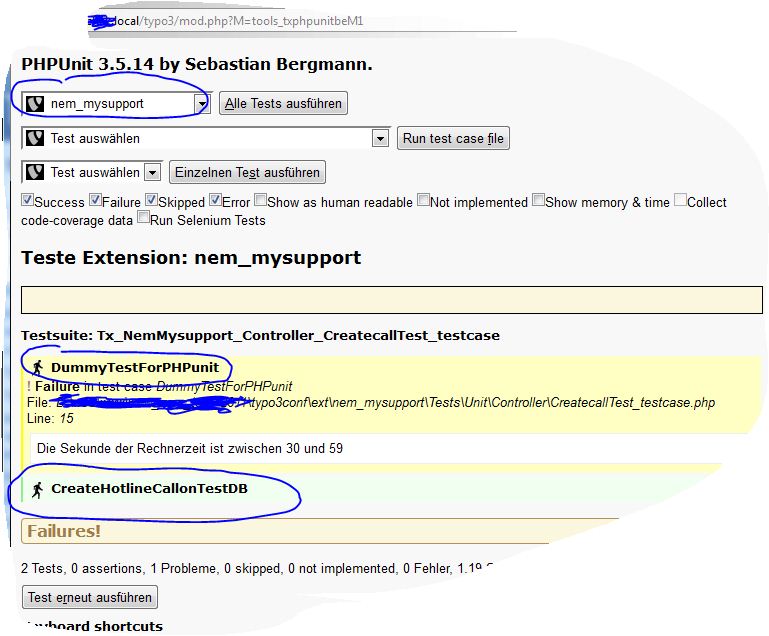This screenshot has height=636, width=769.
Task: Enable Show memory & time checkbox
Action: pos(538,200)
